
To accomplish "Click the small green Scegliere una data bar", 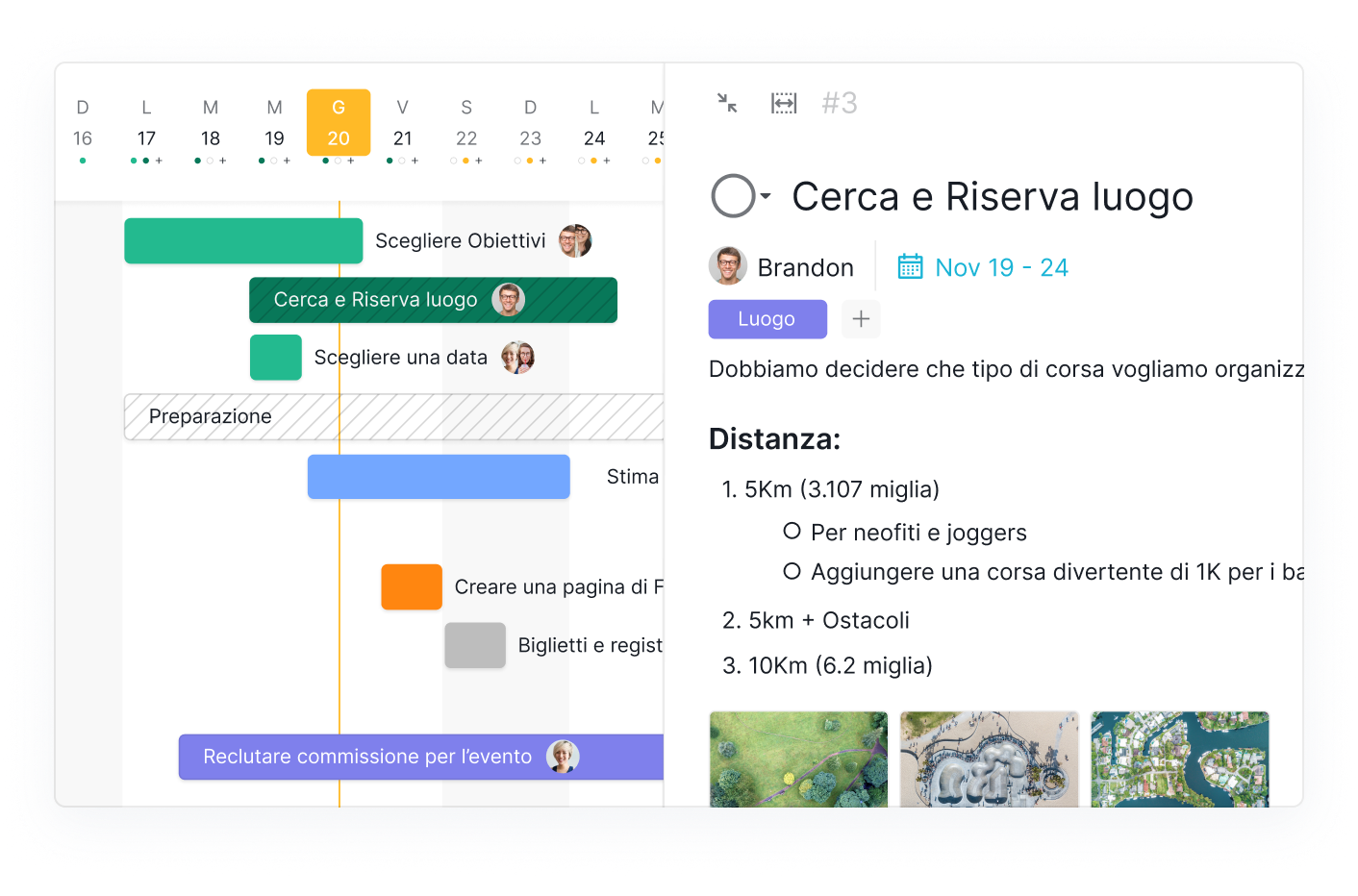I will click(x=276, y=358).
